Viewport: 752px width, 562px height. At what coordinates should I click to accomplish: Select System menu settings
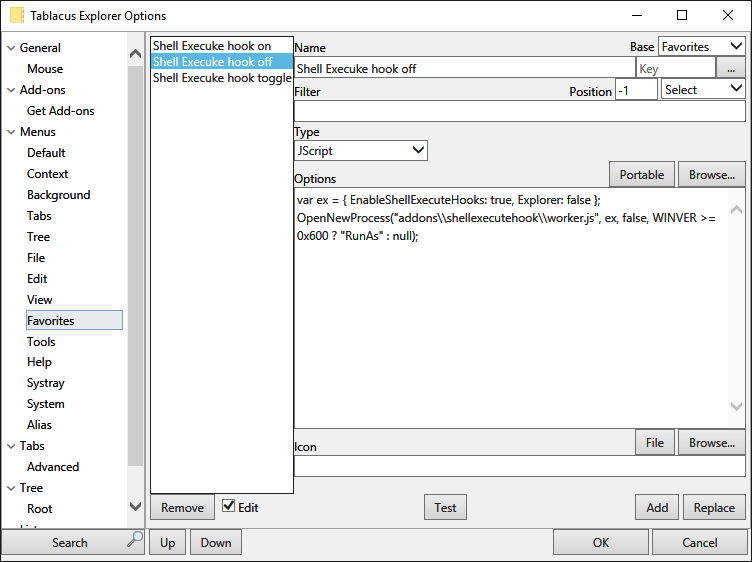(x=46, y=404)
